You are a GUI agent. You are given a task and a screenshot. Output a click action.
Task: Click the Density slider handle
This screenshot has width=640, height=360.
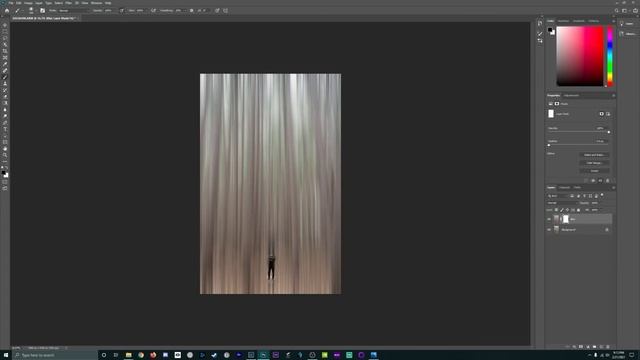[609, 132]
